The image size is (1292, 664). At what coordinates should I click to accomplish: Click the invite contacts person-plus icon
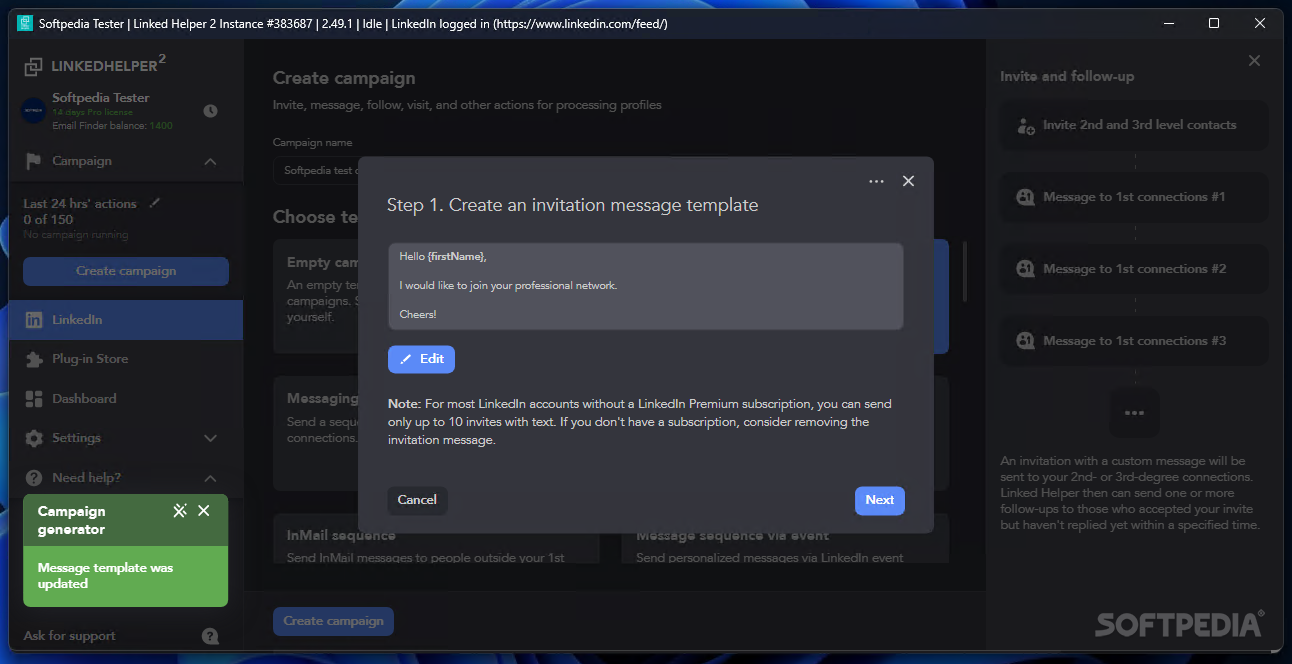pos(1025,126)
